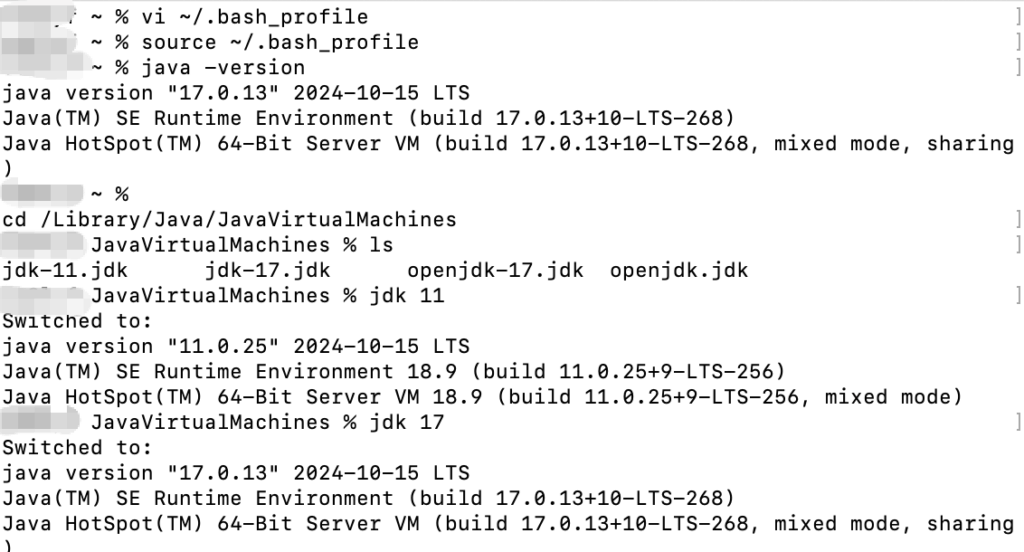Click the 'source ~/.bash_profile' command line
1024x552 pixels.
click(280, 42)
